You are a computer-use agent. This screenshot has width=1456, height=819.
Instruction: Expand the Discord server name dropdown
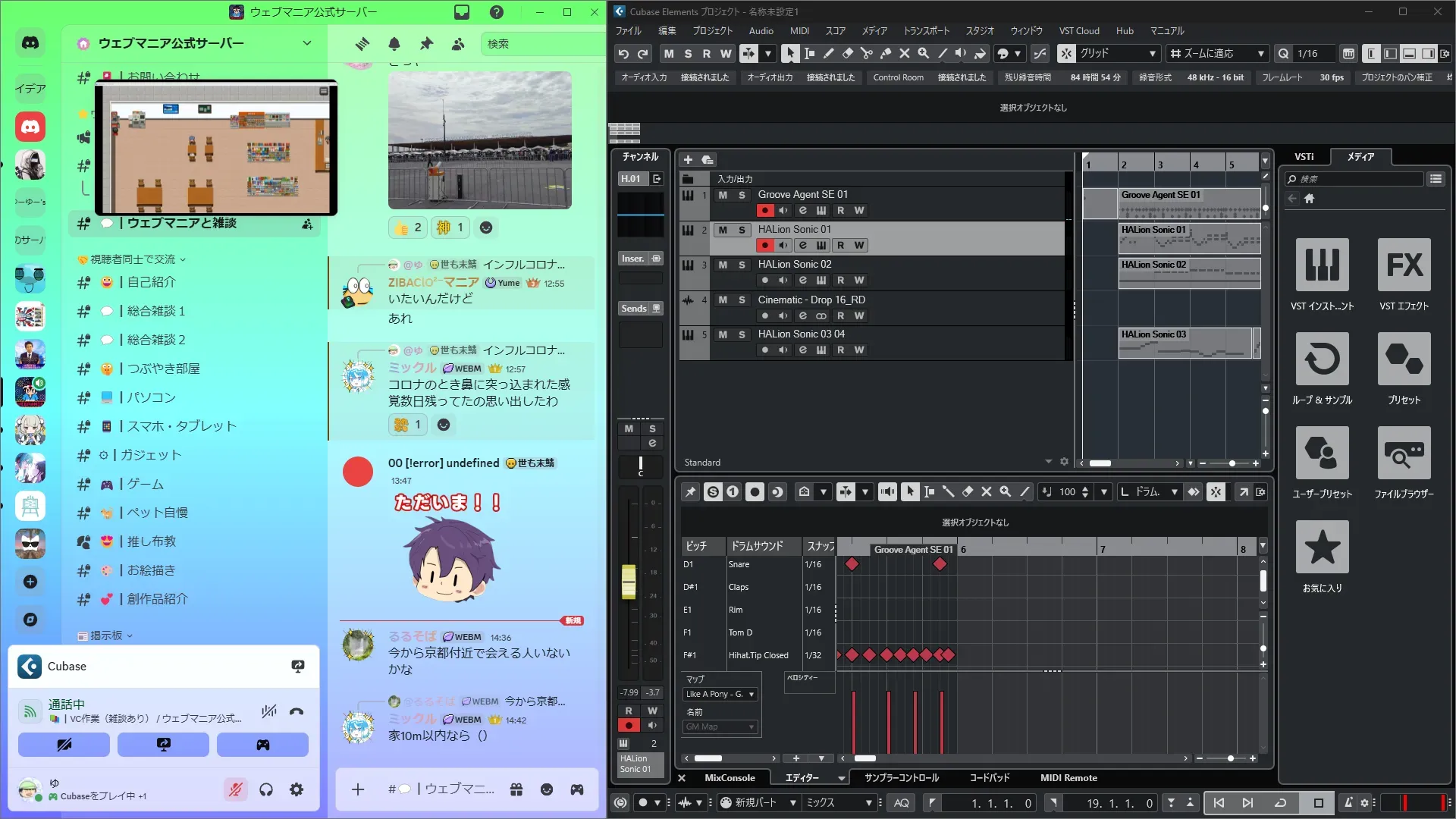pos(307,43)
